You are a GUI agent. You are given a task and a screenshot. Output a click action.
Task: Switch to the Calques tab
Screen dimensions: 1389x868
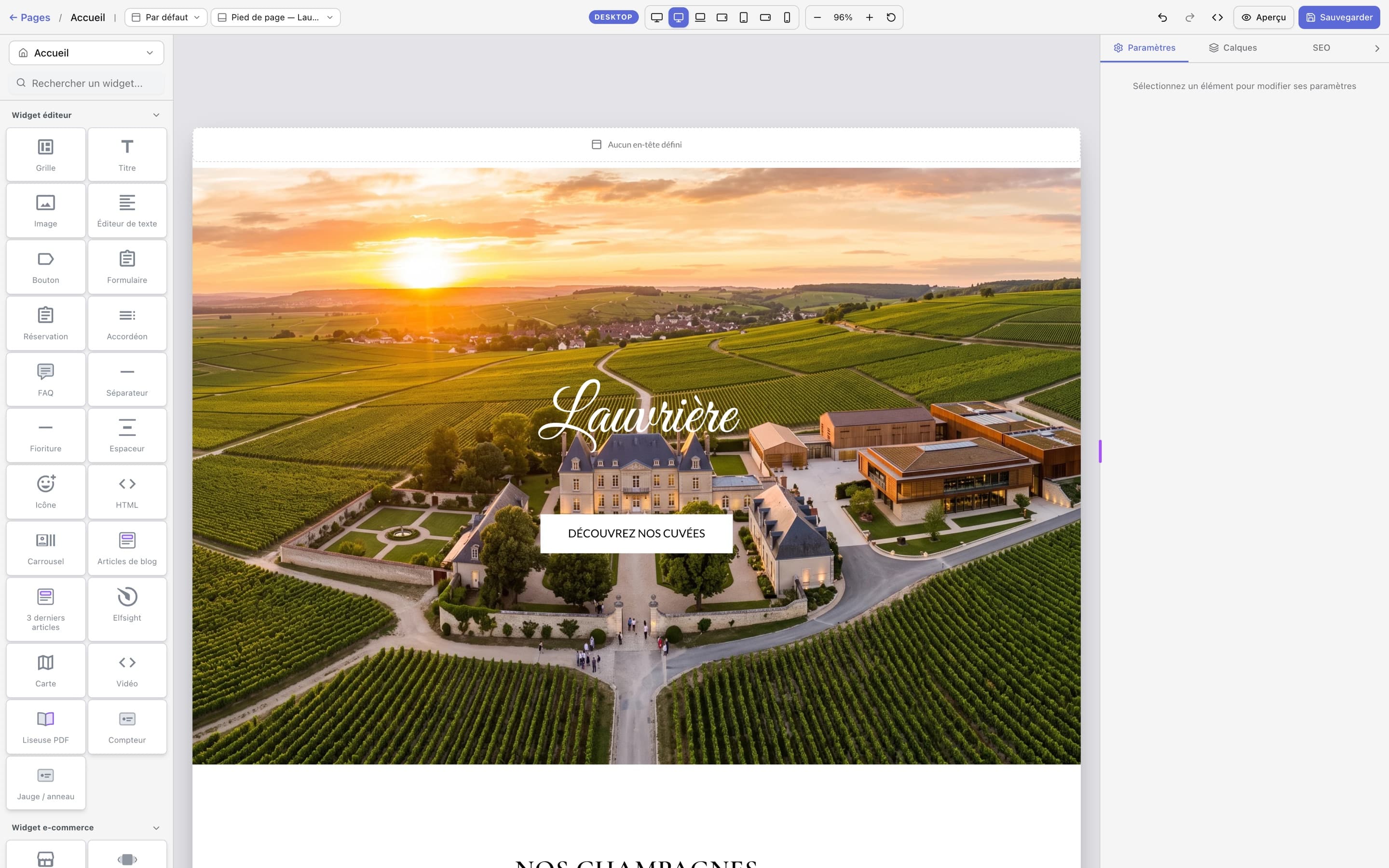[x=1232, y=48]
